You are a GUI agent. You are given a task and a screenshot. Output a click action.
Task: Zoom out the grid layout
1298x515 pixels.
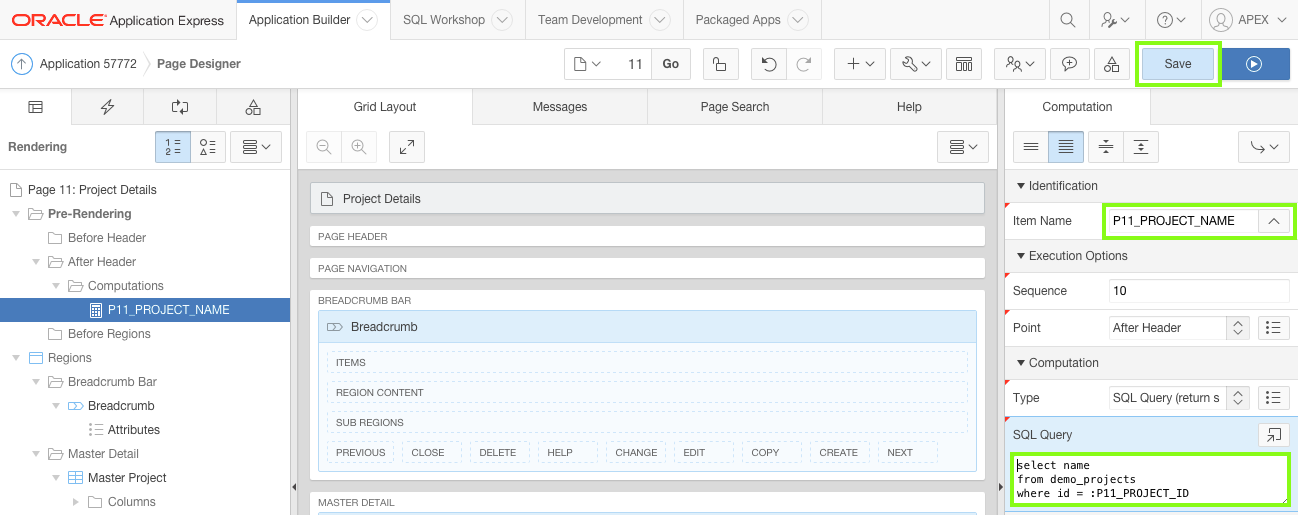tap(323, 147)
